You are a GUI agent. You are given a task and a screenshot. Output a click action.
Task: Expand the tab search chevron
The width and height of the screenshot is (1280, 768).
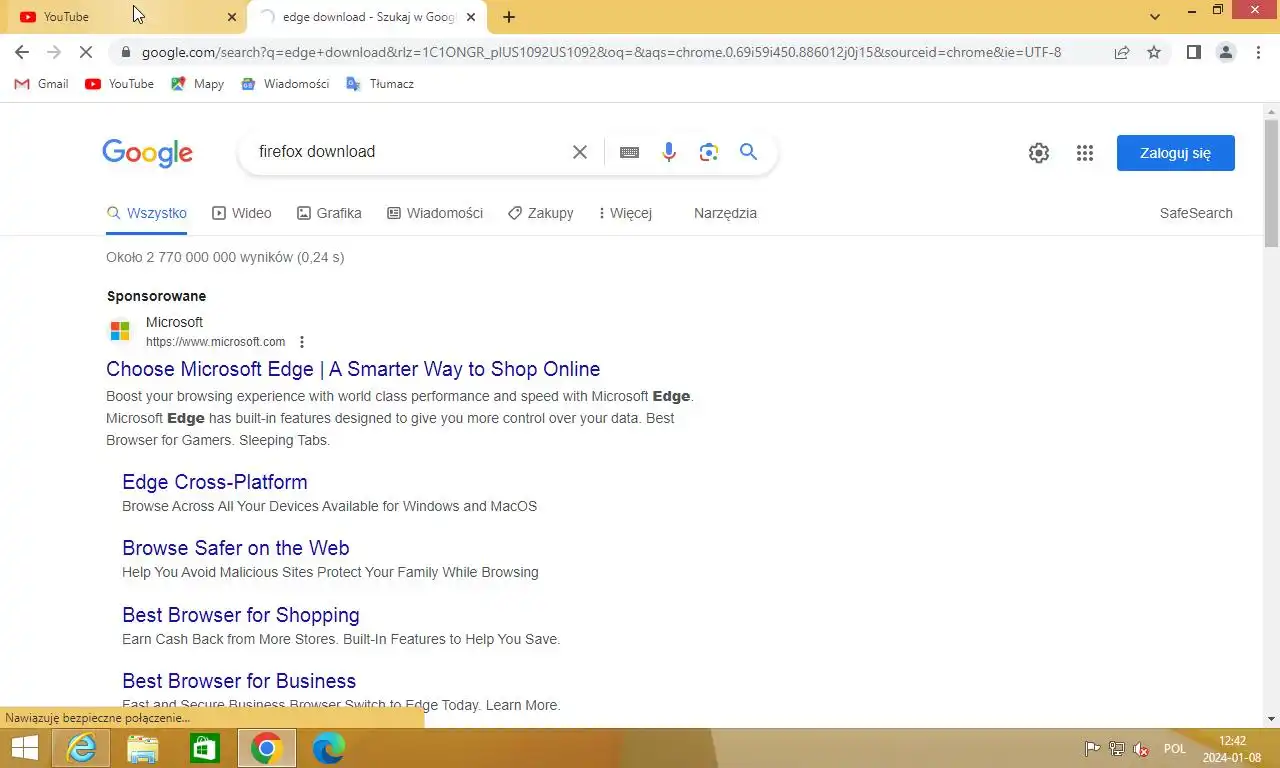click(1155, 17)
